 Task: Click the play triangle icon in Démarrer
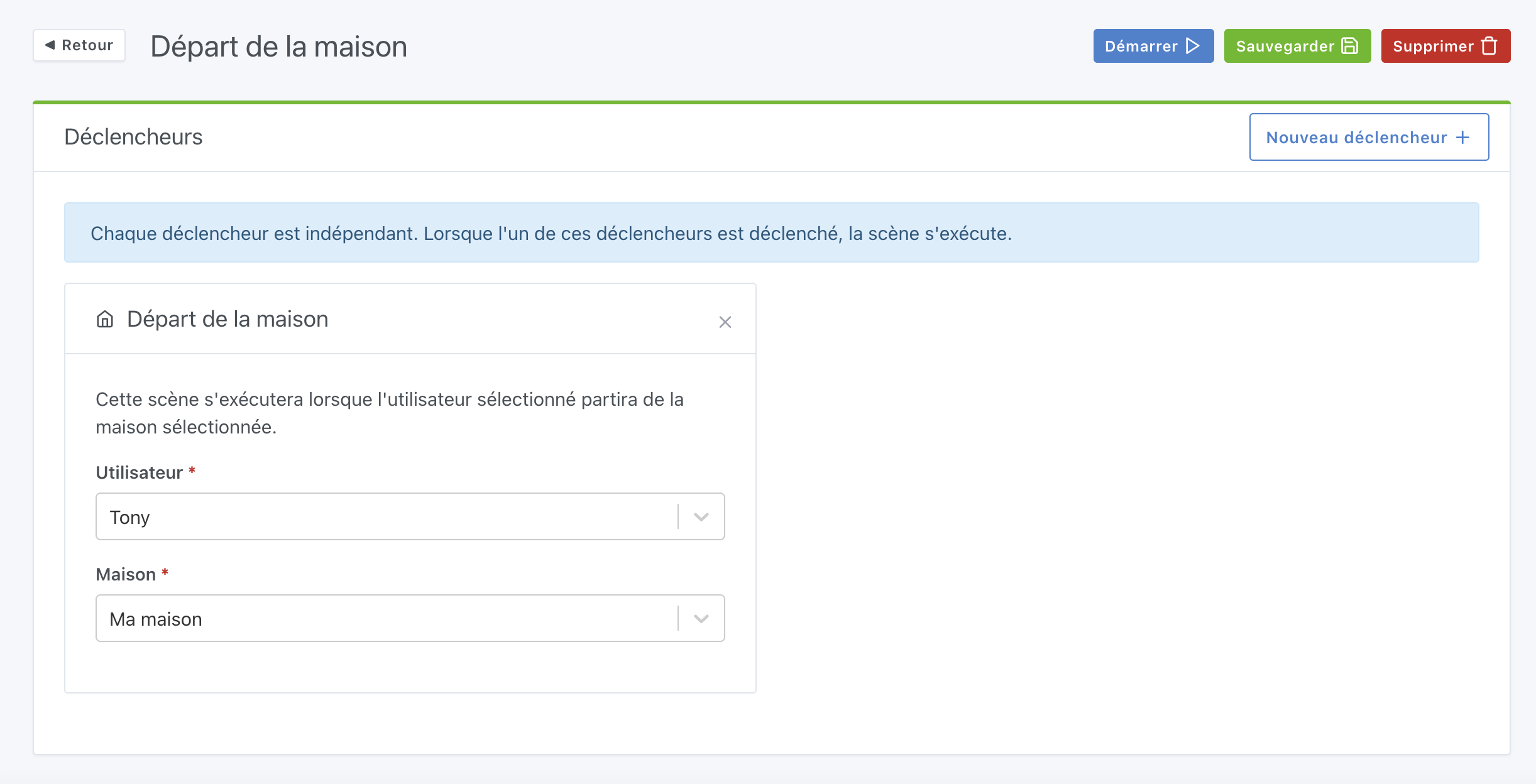[x=1192, y=46]
